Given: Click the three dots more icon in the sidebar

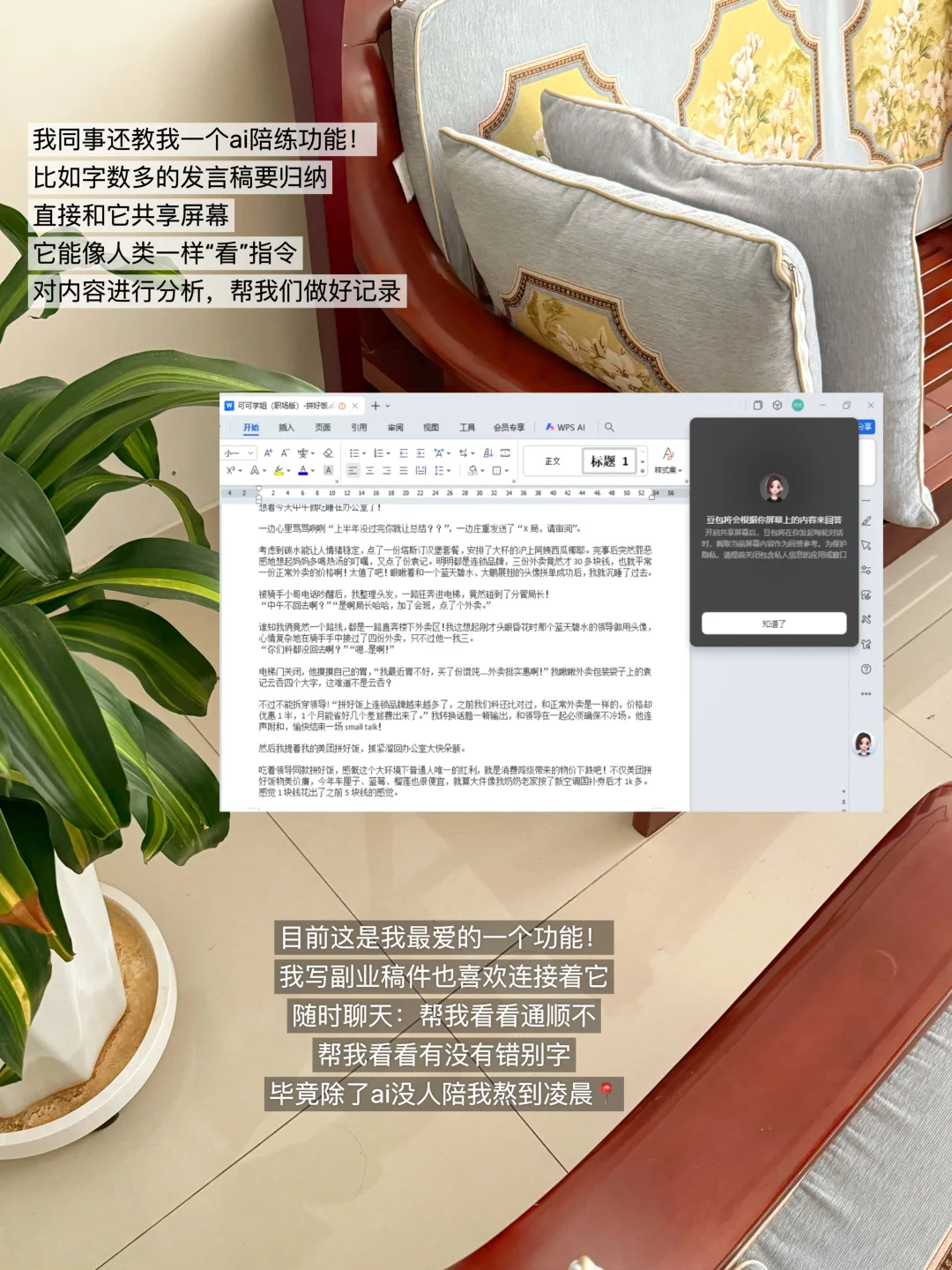Looking at the screenshot, I should [866, 693].
